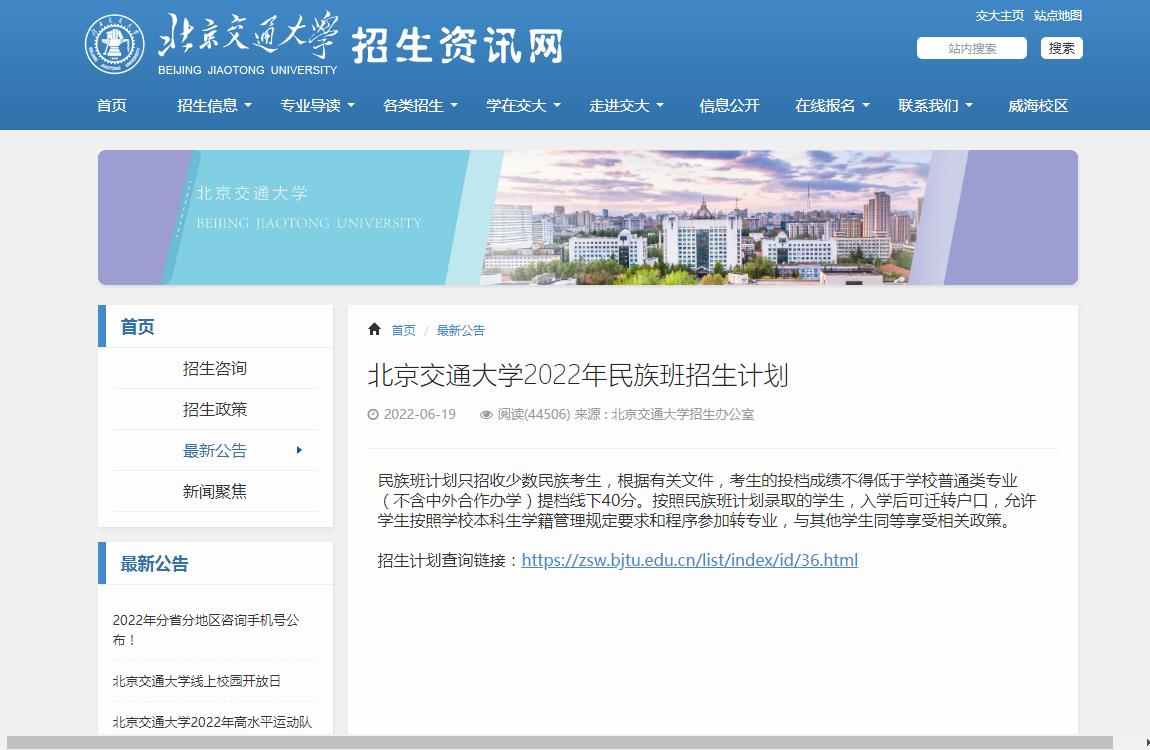The width and height of the screenshot is (1150, 750).
Task: Click the Beijing Jiaotong University round logo
Action: [114, 45]
